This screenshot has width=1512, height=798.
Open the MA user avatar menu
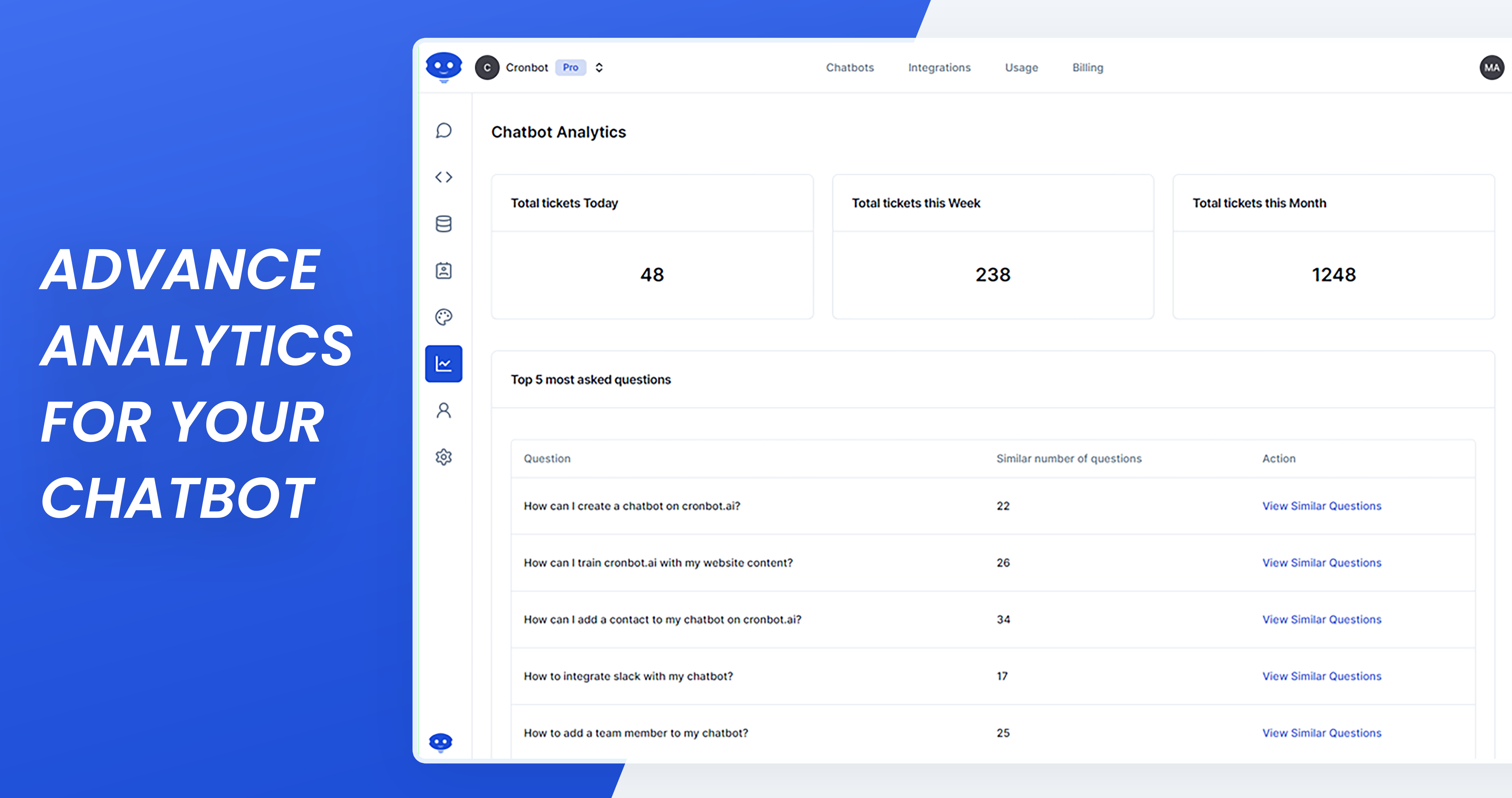[x=1491, y=68]
